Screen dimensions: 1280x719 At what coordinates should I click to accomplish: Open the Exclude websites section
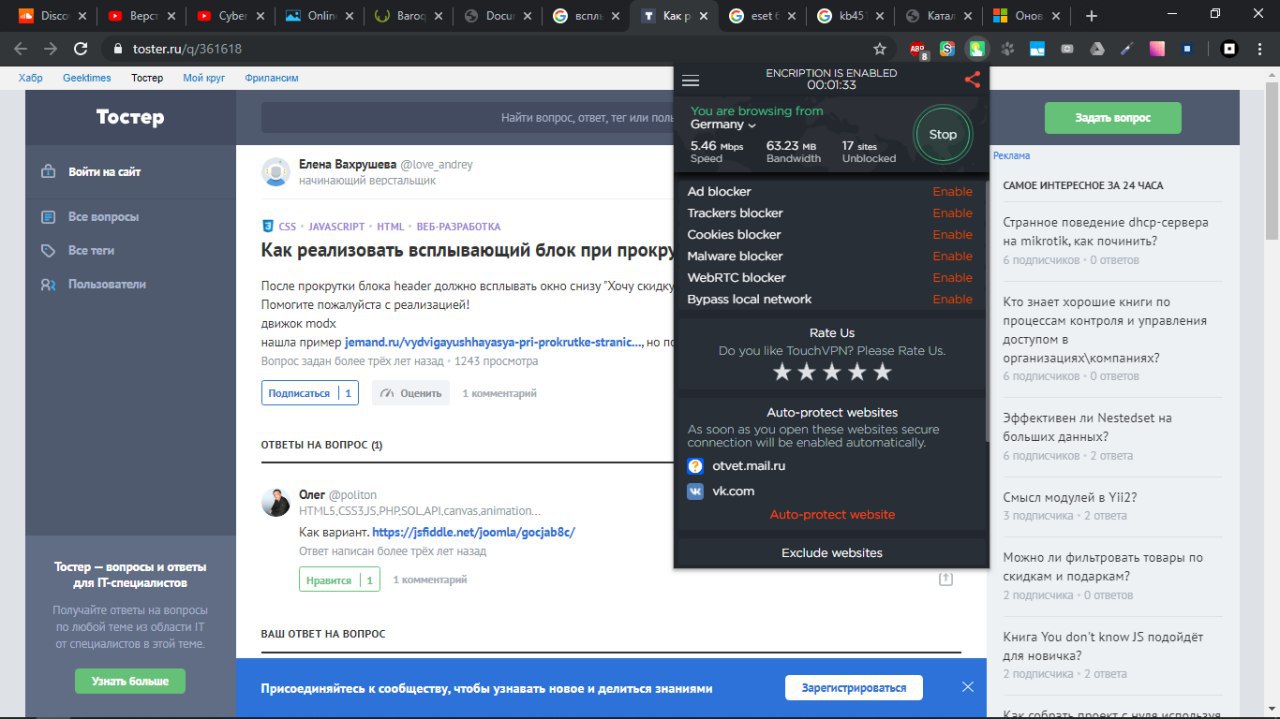point(832,553)
